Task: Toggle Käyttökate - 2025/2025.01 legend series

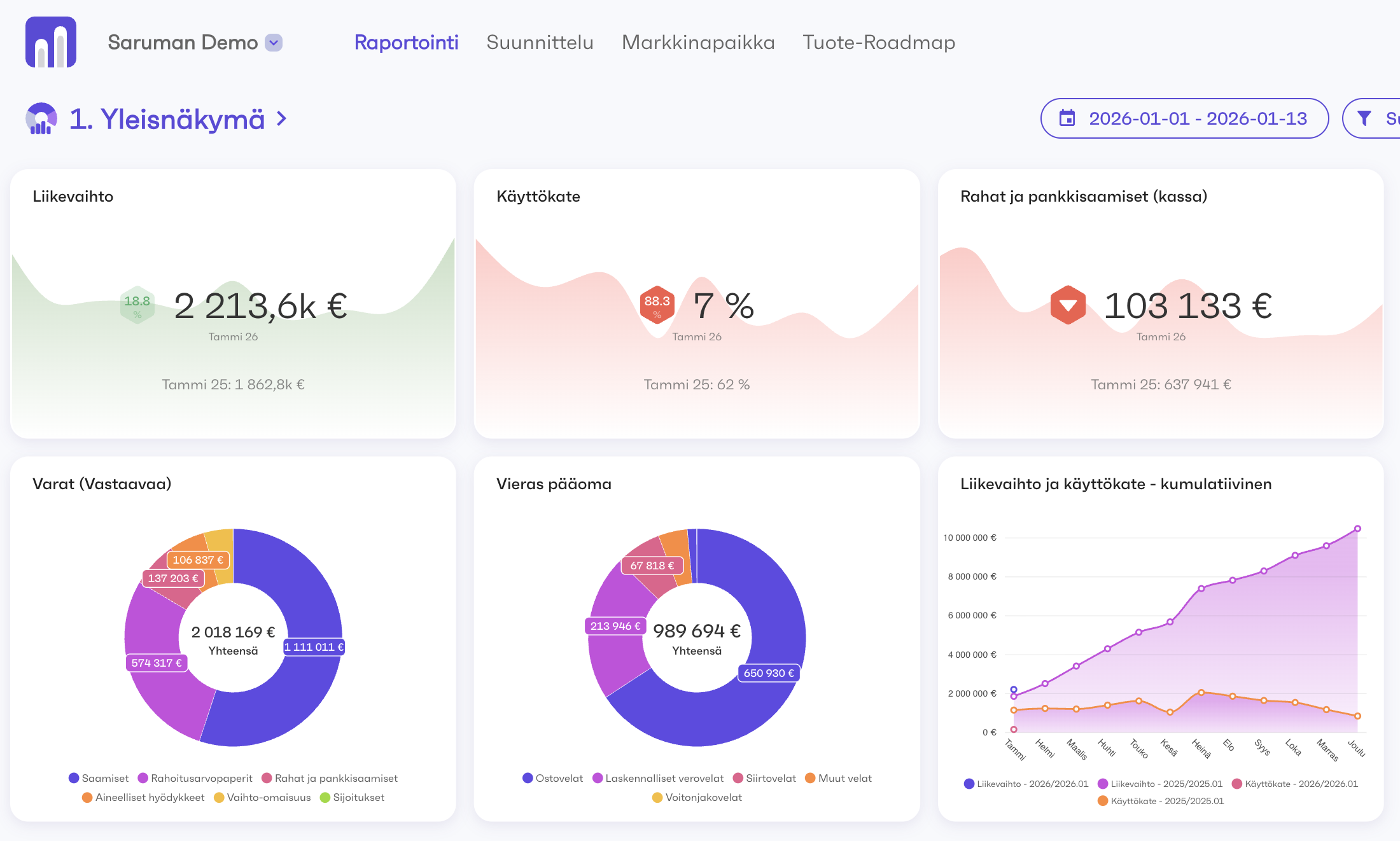Action: click(1161, 801)
